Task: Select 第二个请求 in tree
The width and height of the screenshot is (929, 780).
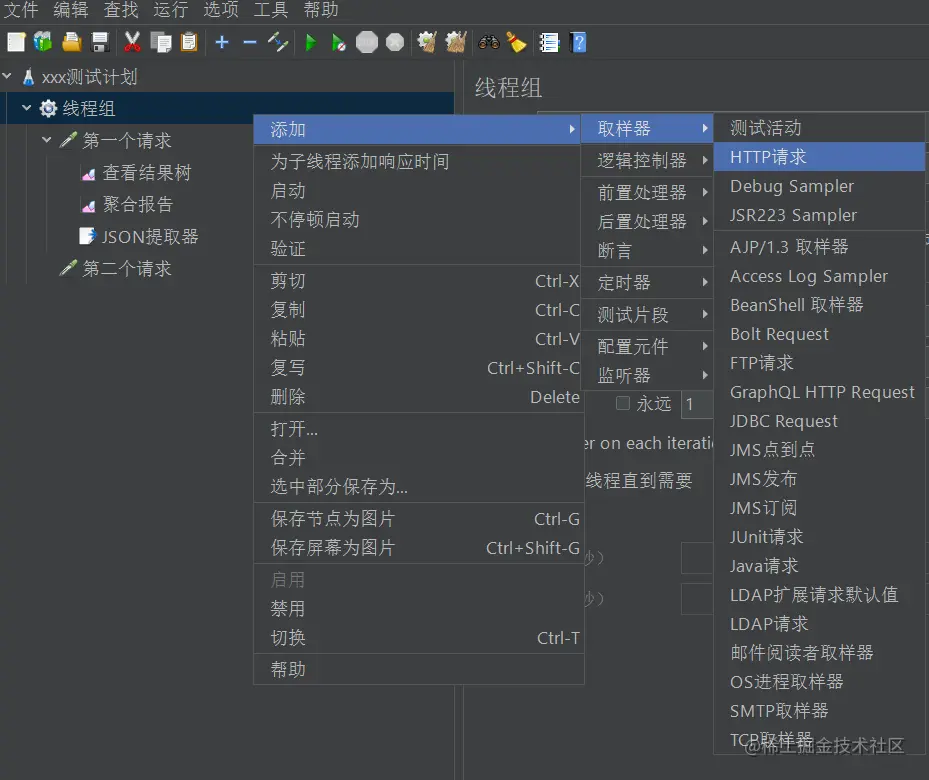Action: 127,268
